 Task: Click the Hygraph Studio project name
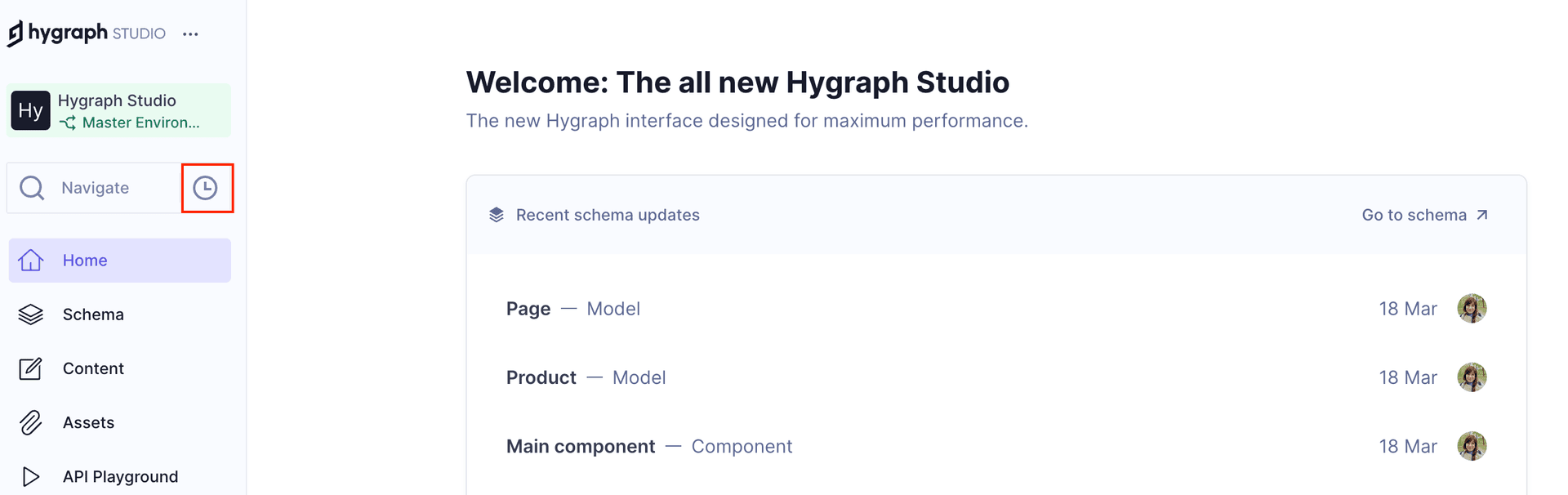coord(117,100)
